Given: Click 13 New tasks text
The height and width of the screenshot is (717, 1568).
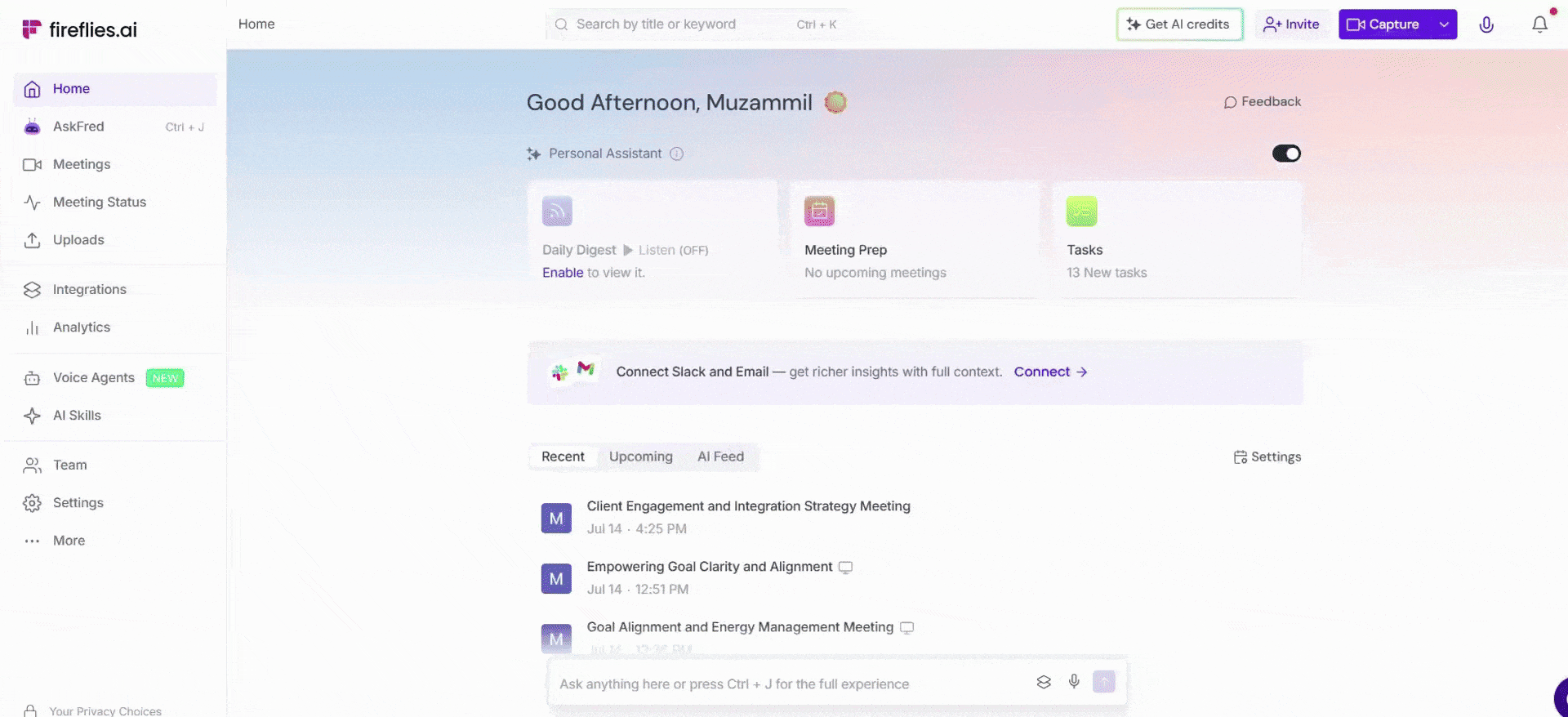Looking at the screenshot, I should (x=1107, y=273).
